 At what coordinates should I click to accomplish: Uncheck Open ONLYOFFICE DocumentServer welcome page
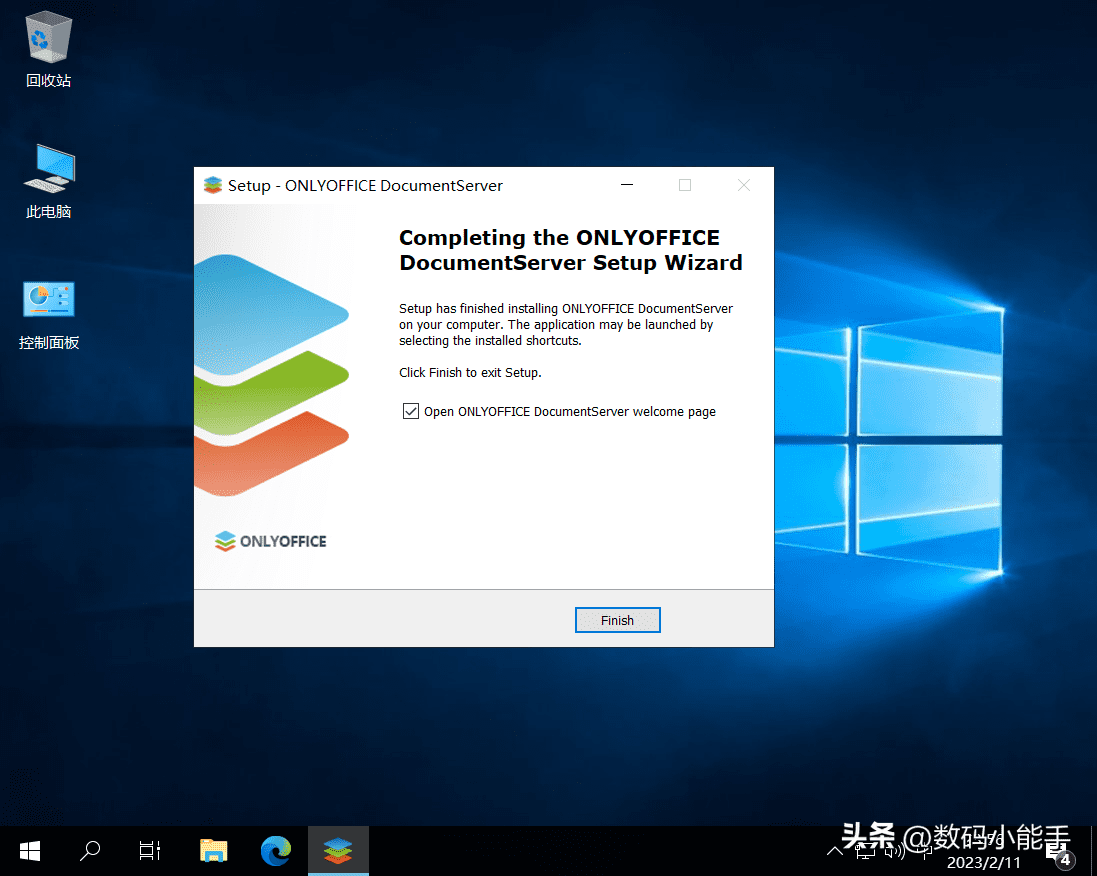(x=410, y=411)
